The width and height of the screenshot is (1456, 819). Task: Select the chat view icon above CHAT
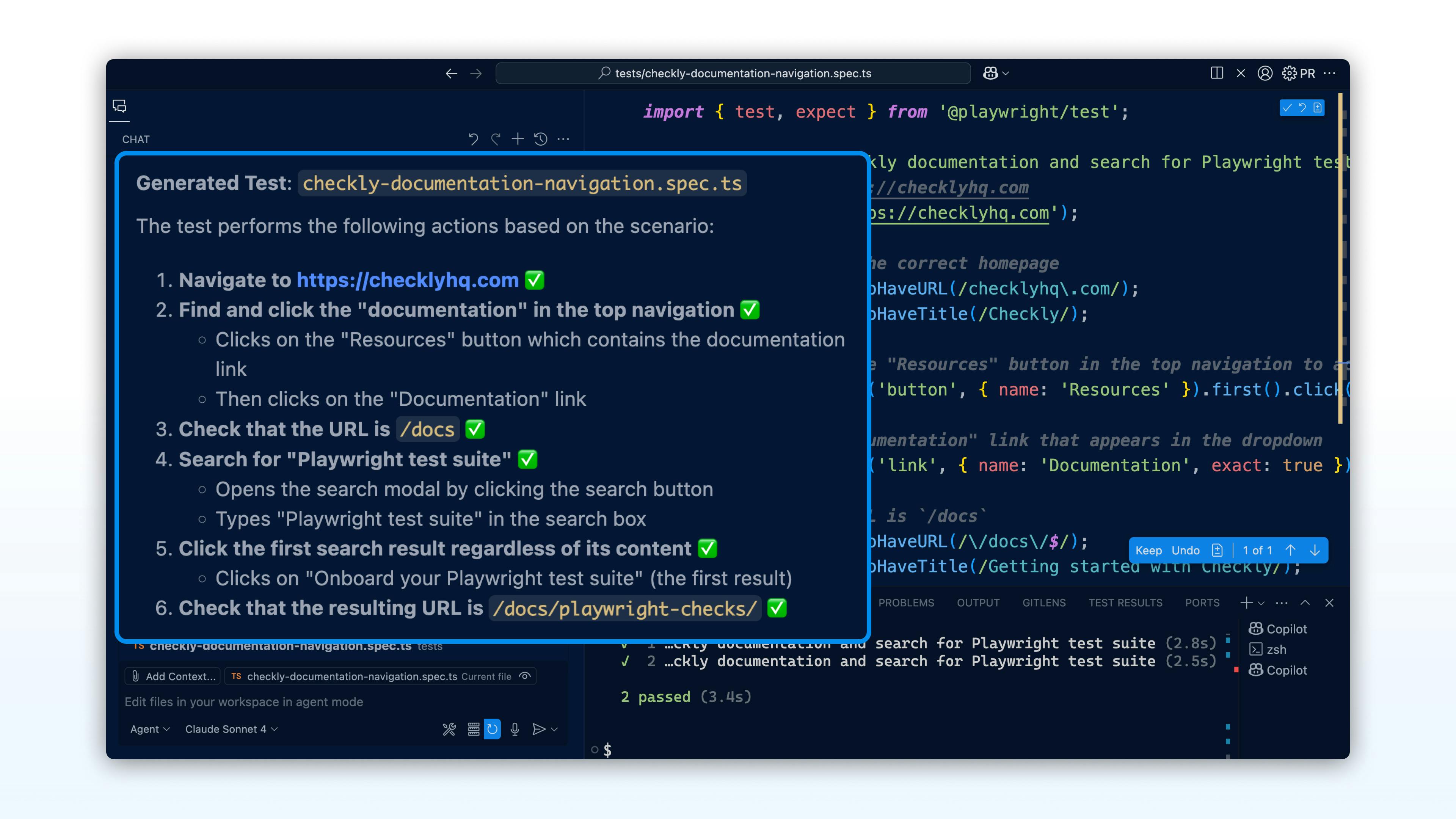point(119,106)
